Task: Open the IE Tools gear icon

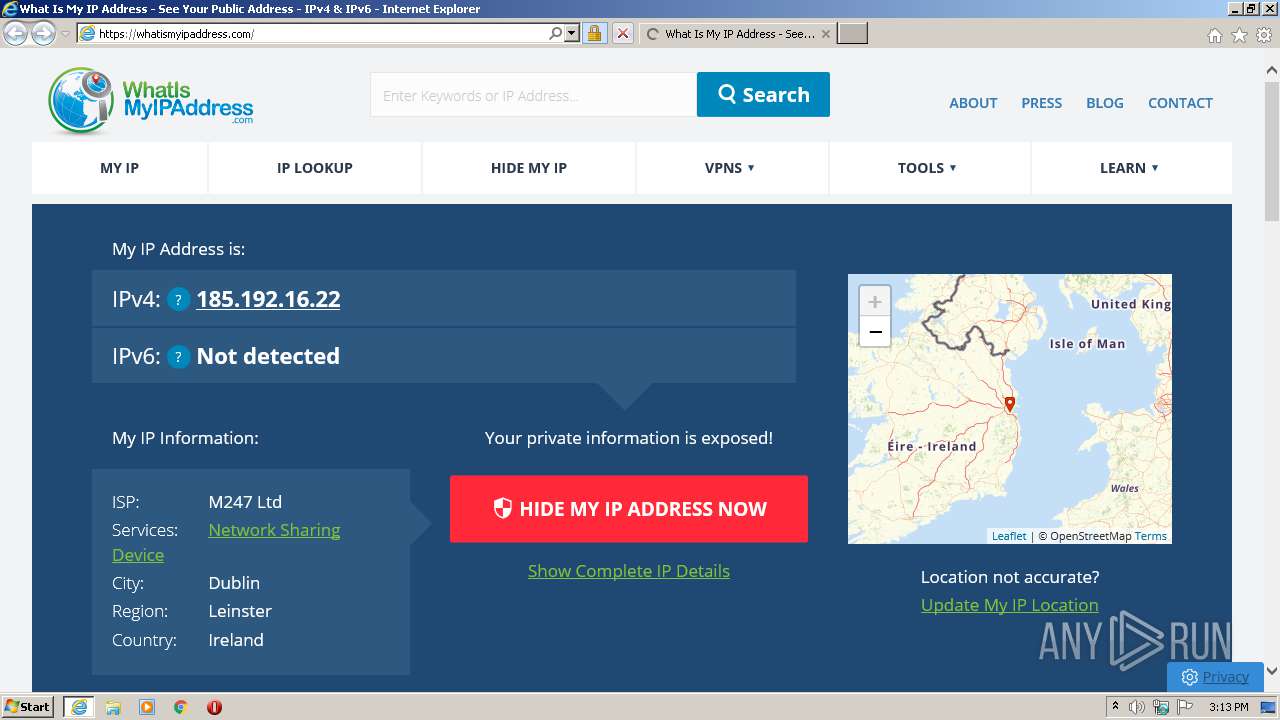Action: click(x=1264, y=35)
